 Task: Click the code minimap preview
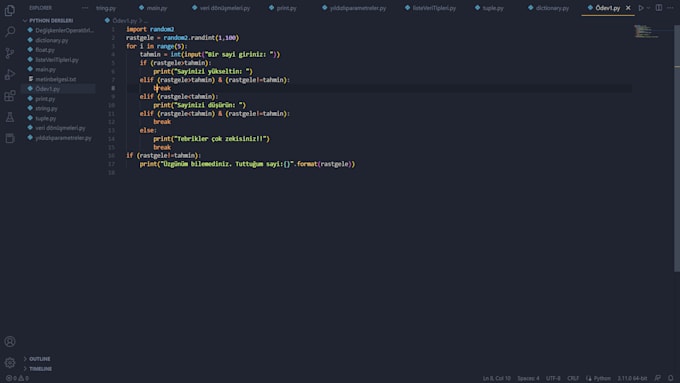pyautogui.click(x=646, y=31)
